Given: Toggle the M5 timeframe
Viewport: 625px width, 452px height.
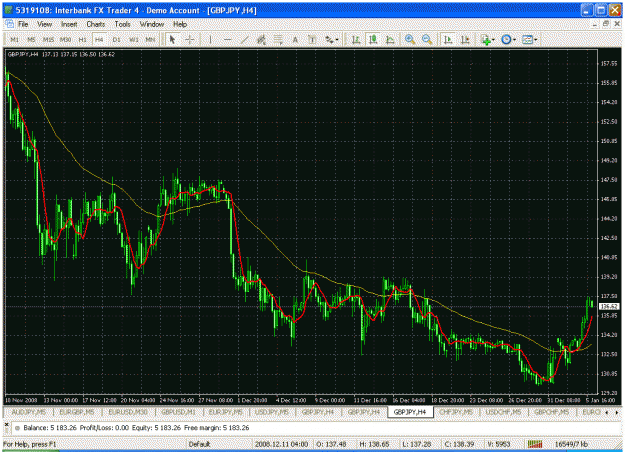Looking at the screenshot, I should click(31, 40).
